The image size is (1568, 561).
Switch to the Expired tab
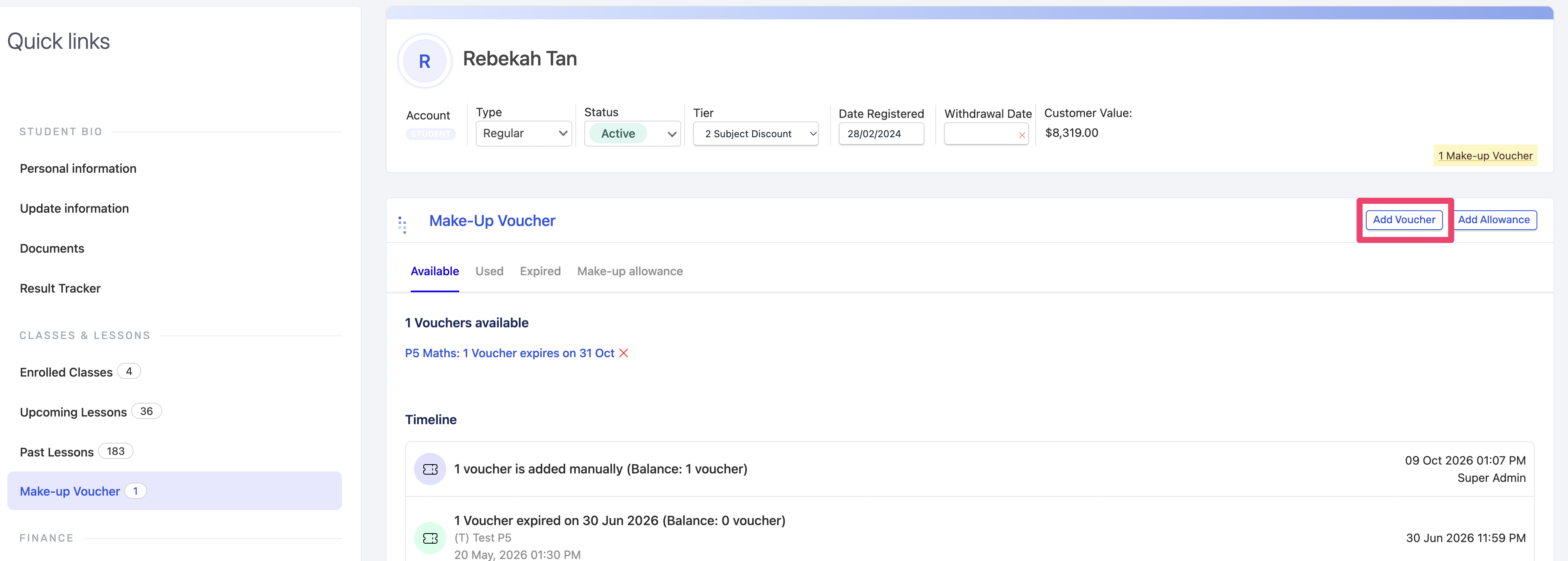click(x=540, y=271)
